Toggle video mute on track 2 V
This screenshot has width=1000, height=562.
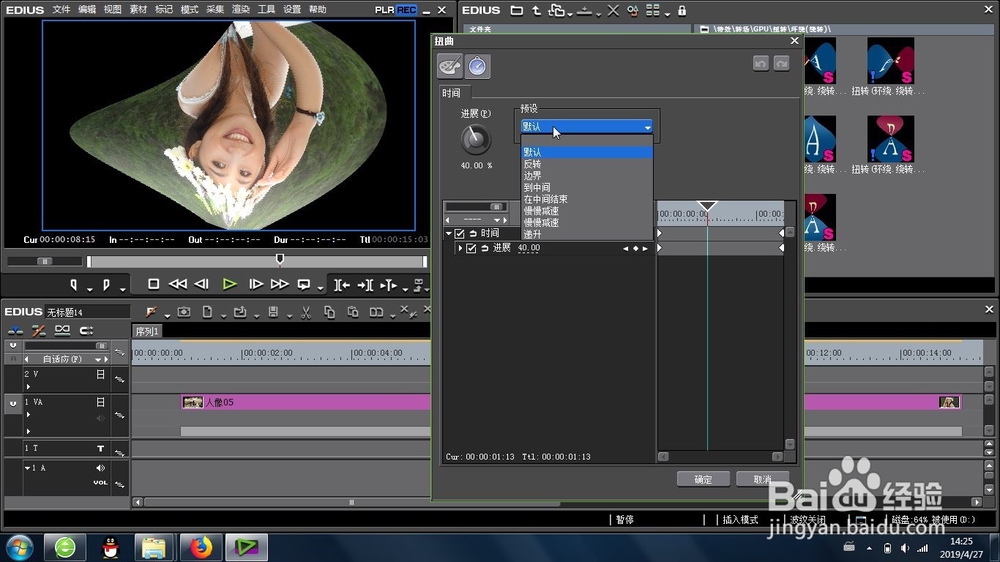(100, 374)
